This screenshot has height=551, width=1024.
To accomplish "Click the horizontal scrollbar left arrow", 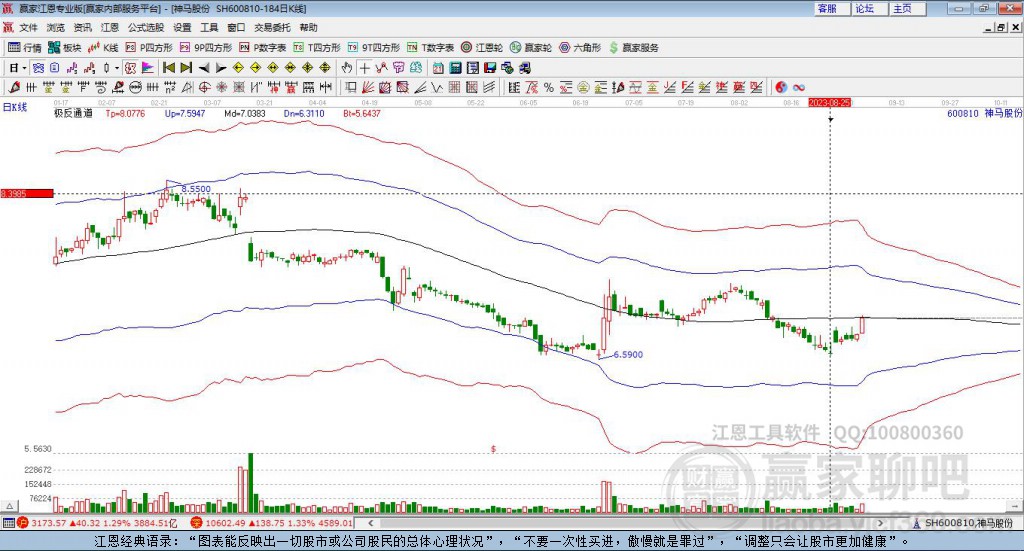I will [x=371, y=523].
